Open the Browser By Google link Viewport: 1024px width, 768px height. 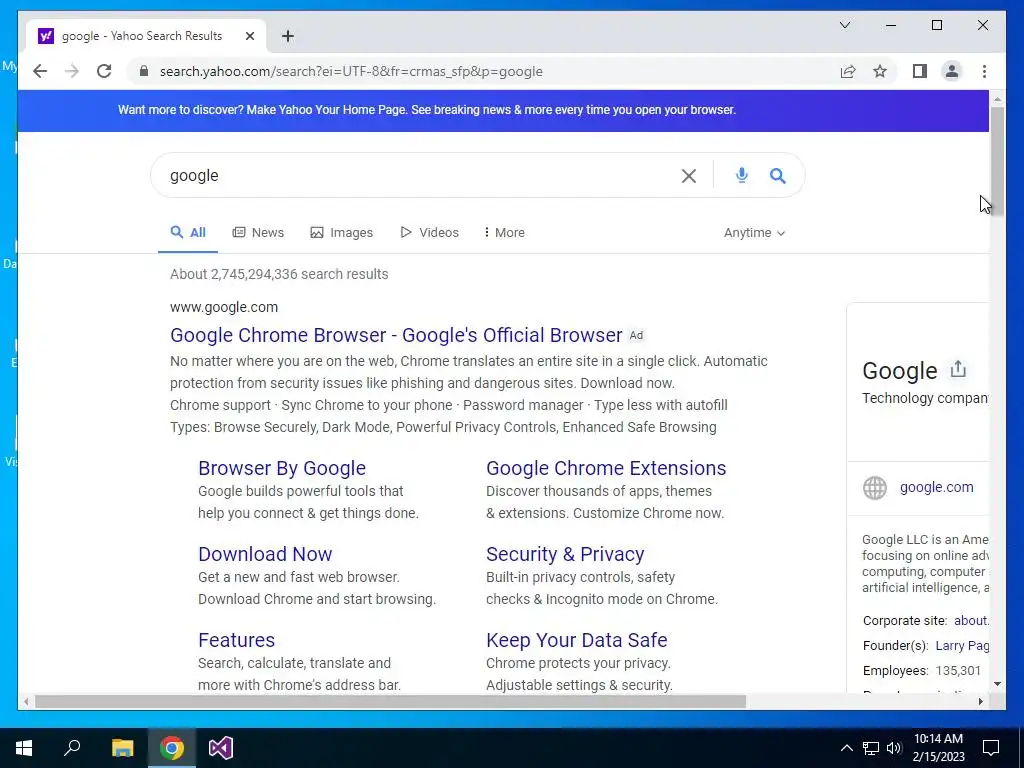click(282, 468)
